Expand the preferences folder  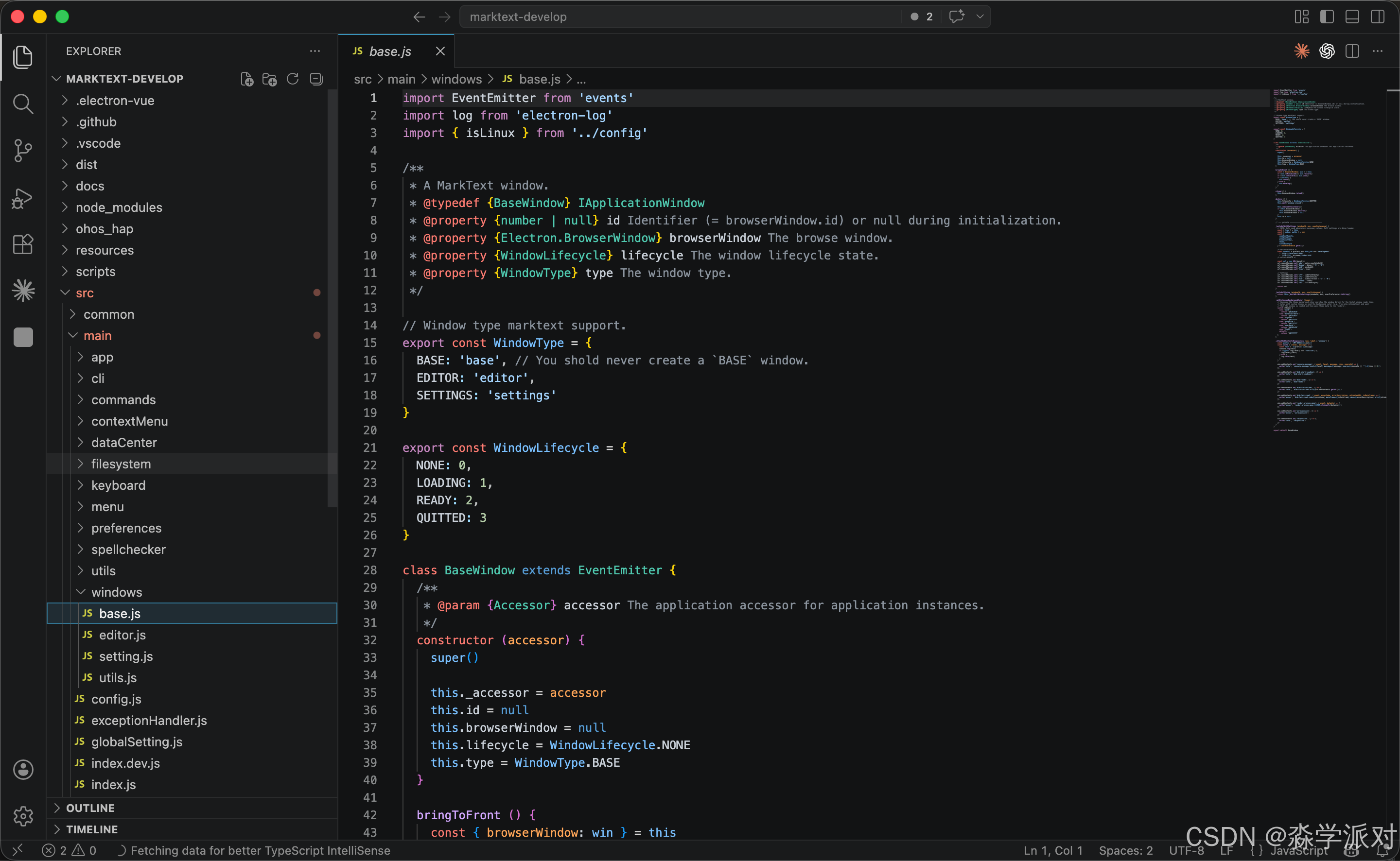click(x=192, y=528)
